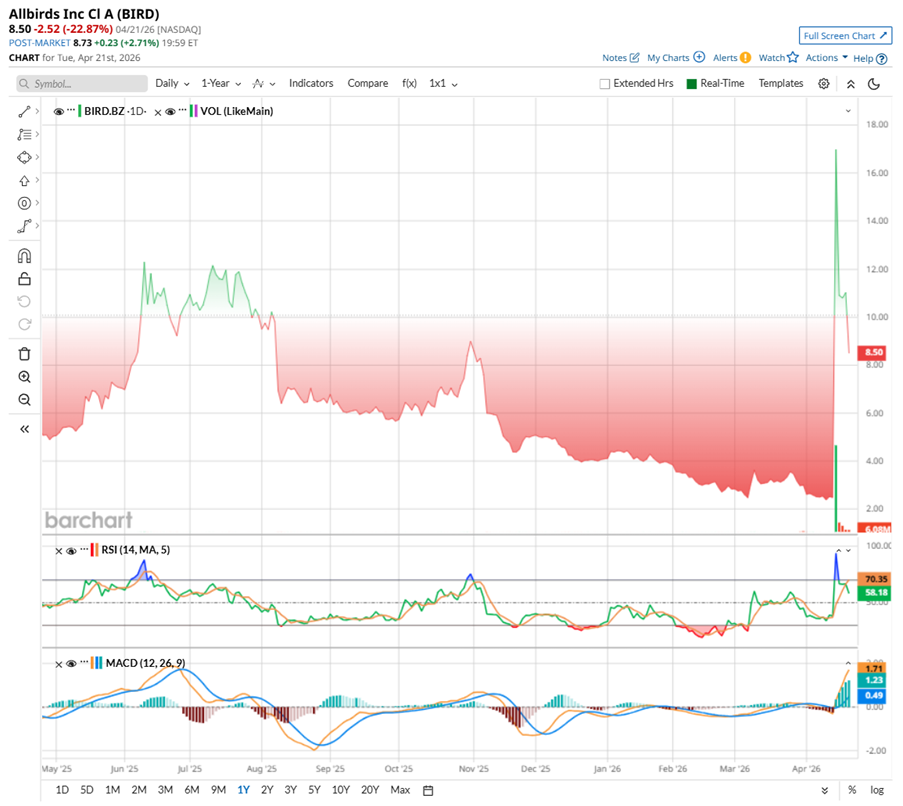This screenshot has height=806, width=903.
Task: Open the Indicators menu
Action: 311,83
